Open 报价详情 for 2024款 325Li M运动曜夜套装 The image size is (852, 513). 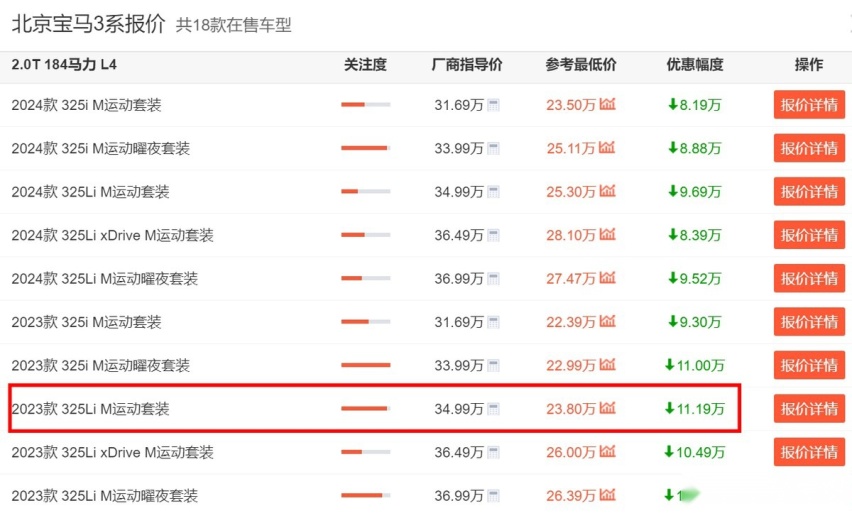click(x=809, y=279)
